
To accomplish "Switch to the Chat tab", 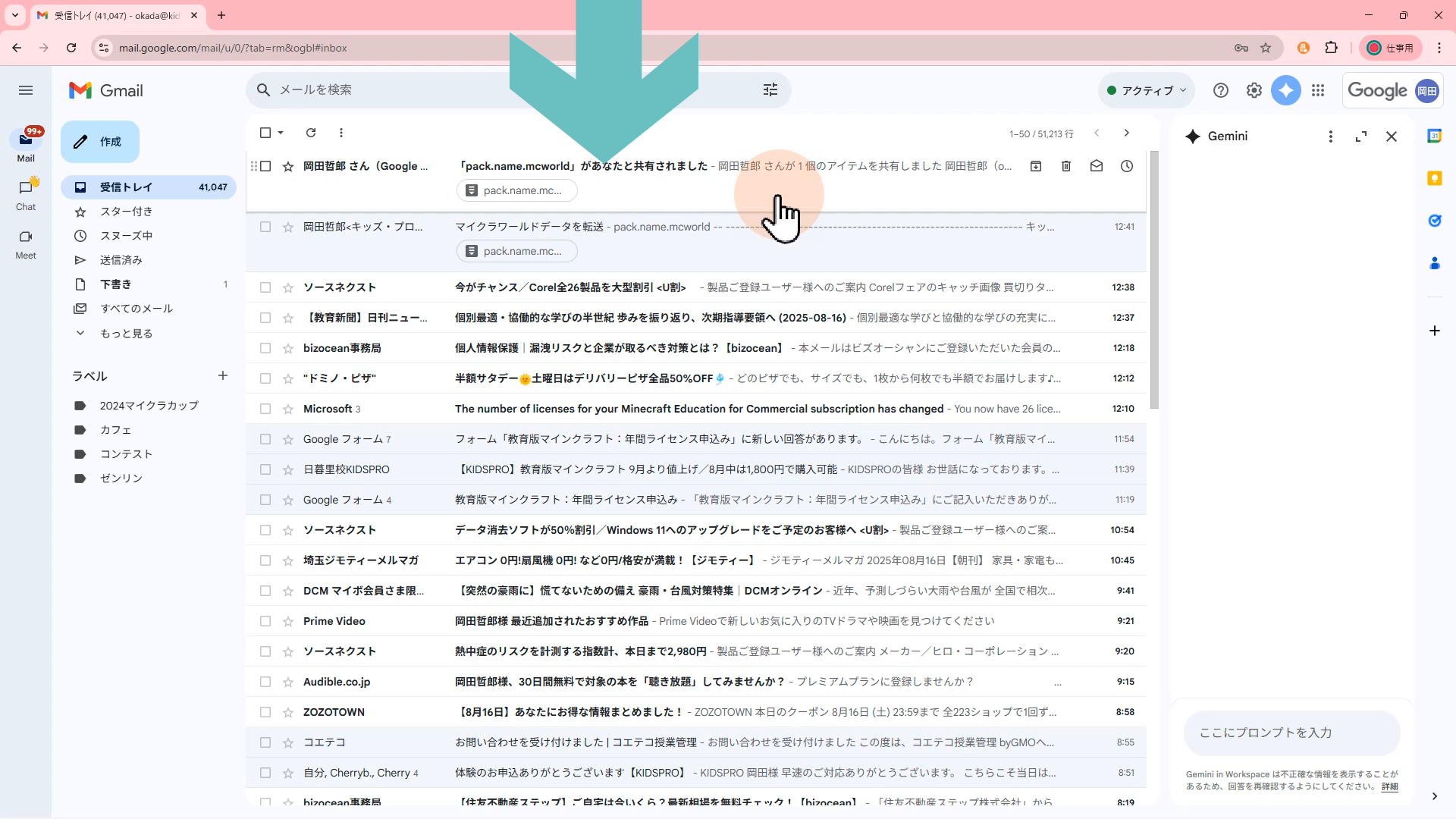I will click(26, 194).
